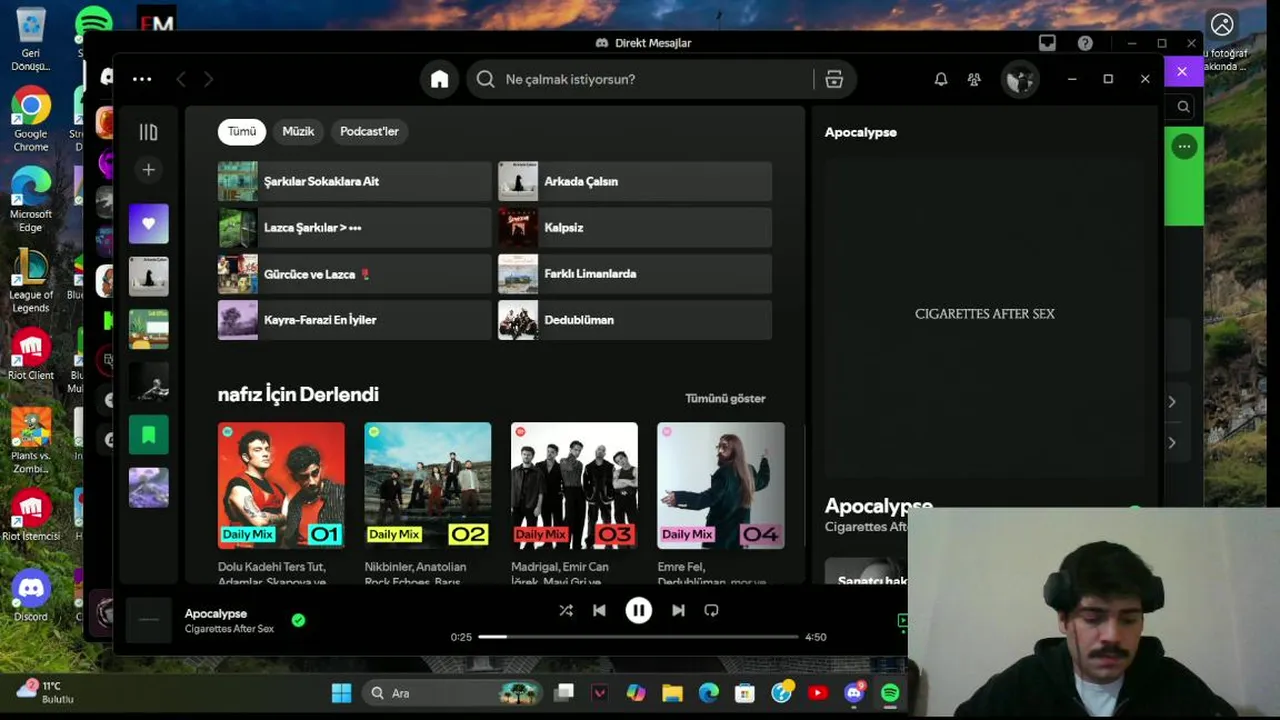
Task: Open Kalpsiz shortcut tile
Action: pyautogui.click(x=635, y=228)
